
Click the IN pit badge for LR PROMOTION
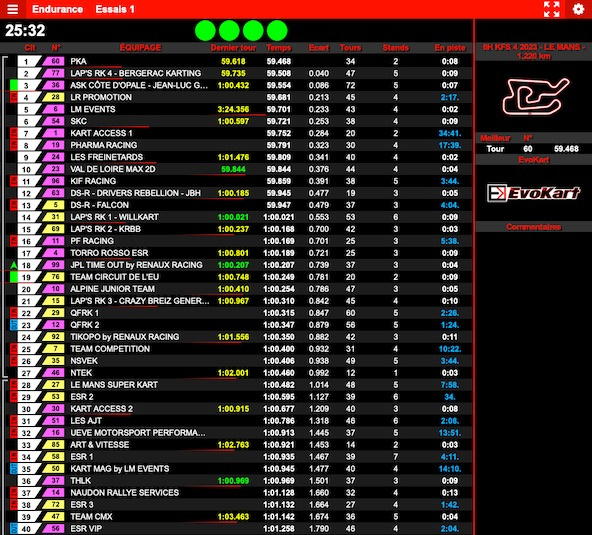pos(14,97)
